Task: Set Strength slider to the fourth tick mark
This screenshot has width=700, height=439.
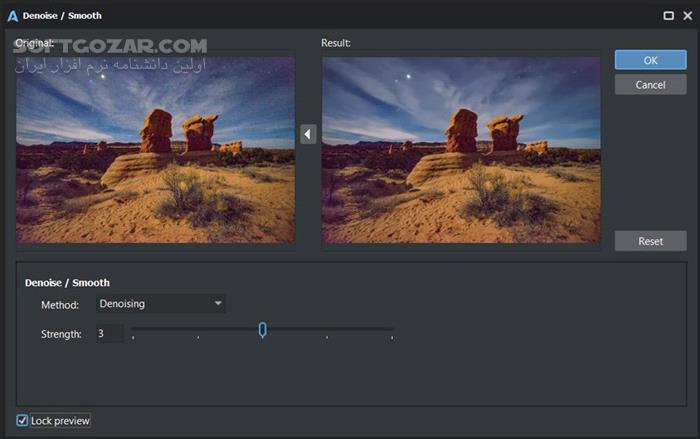Action: 327,329
